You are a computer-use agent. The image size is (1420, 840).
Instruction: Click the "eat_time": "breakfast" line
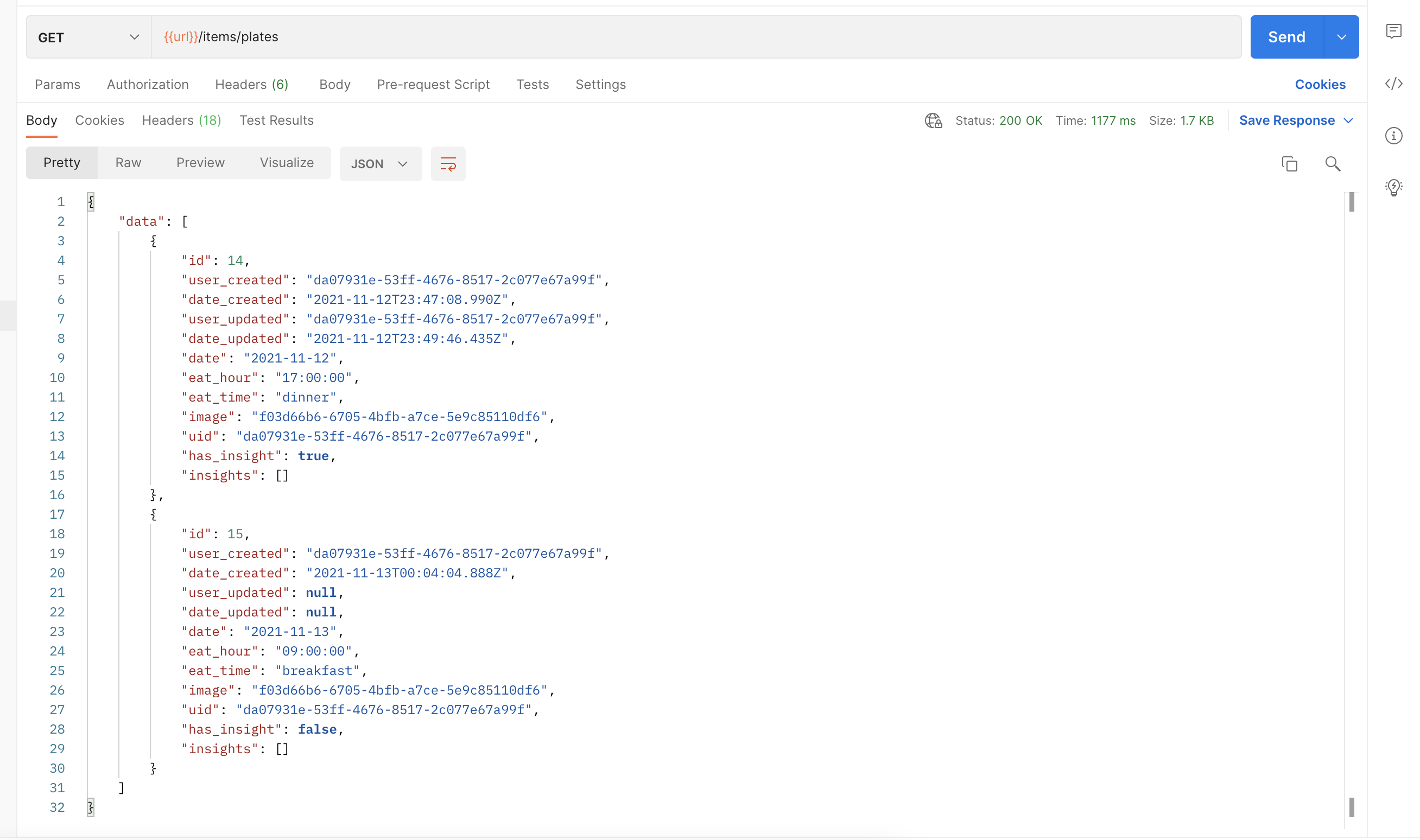[x=274, y=671]
